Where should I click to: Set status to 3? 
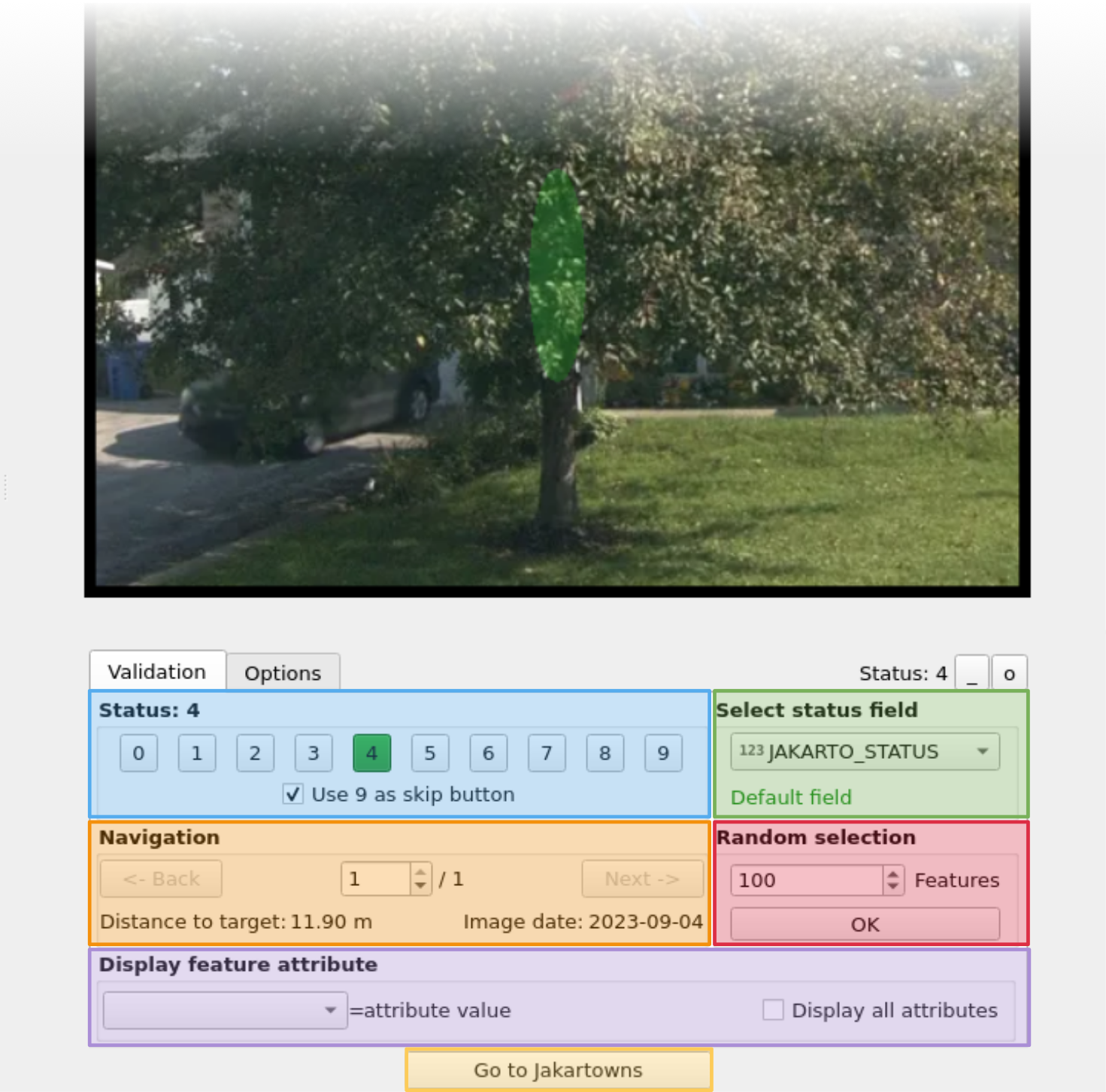pos(314,753)
